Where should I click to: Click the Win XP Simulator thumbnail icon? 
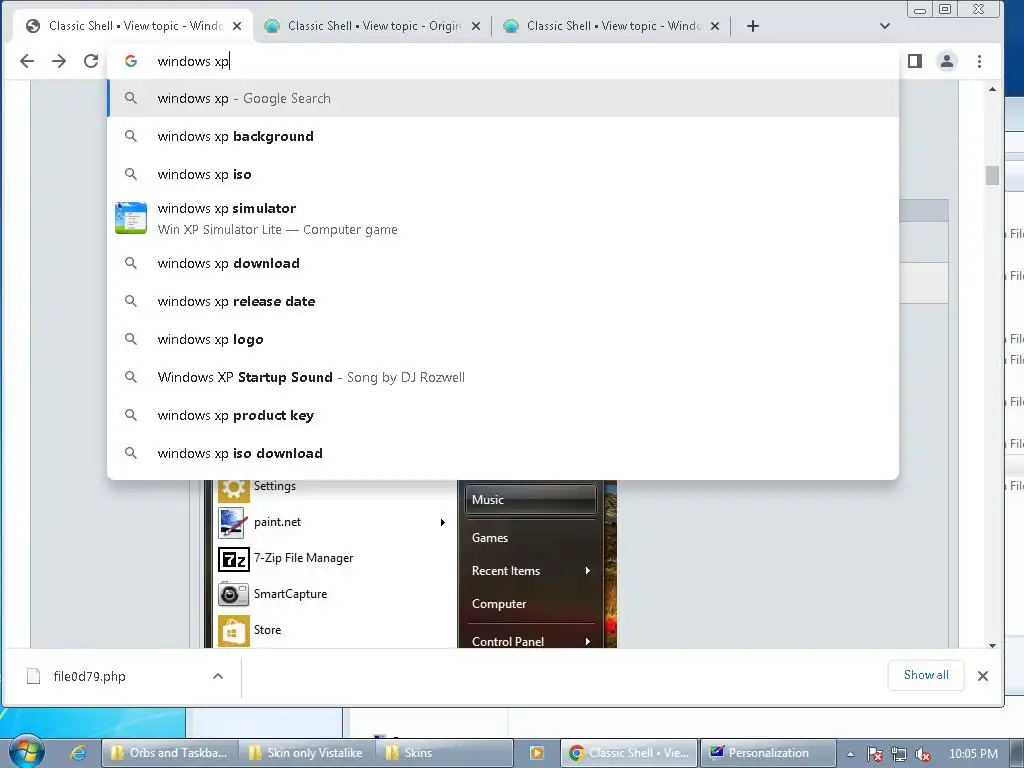[x=131, y=218]
